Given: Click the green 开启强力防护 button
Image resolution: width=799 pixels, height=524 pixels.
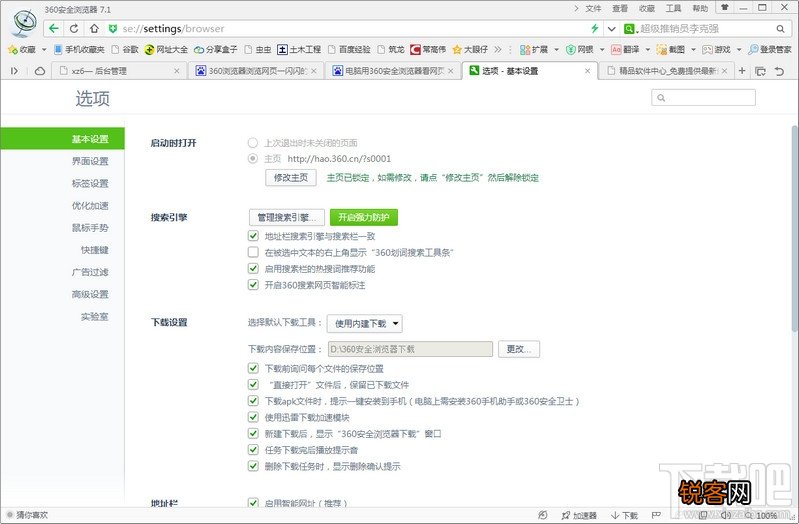Looking at the screenshot, I should (x=364, y=217).
